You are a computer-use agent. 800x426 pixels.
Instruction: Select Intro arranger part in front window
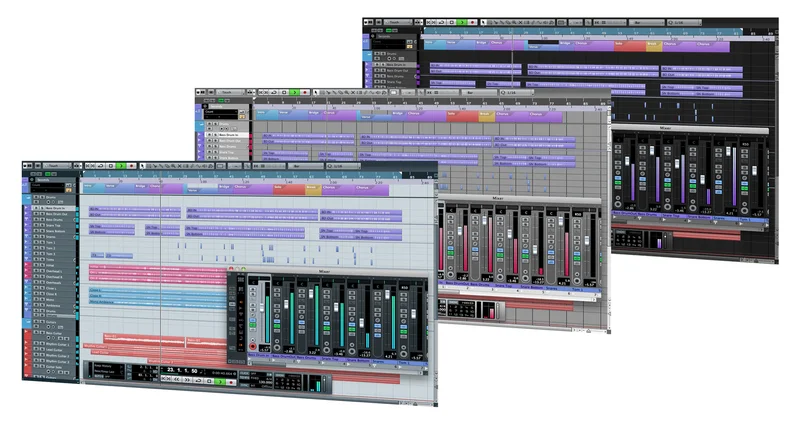click(x=93, y=189)
